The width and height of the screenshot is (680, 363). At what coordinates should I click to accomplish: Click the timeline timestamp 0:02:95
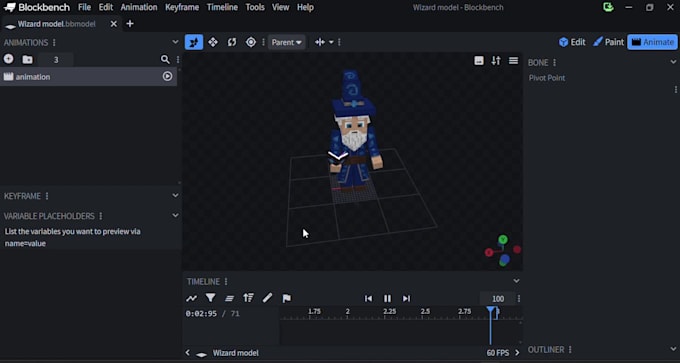pyautogui.click(x=201, y=313)
